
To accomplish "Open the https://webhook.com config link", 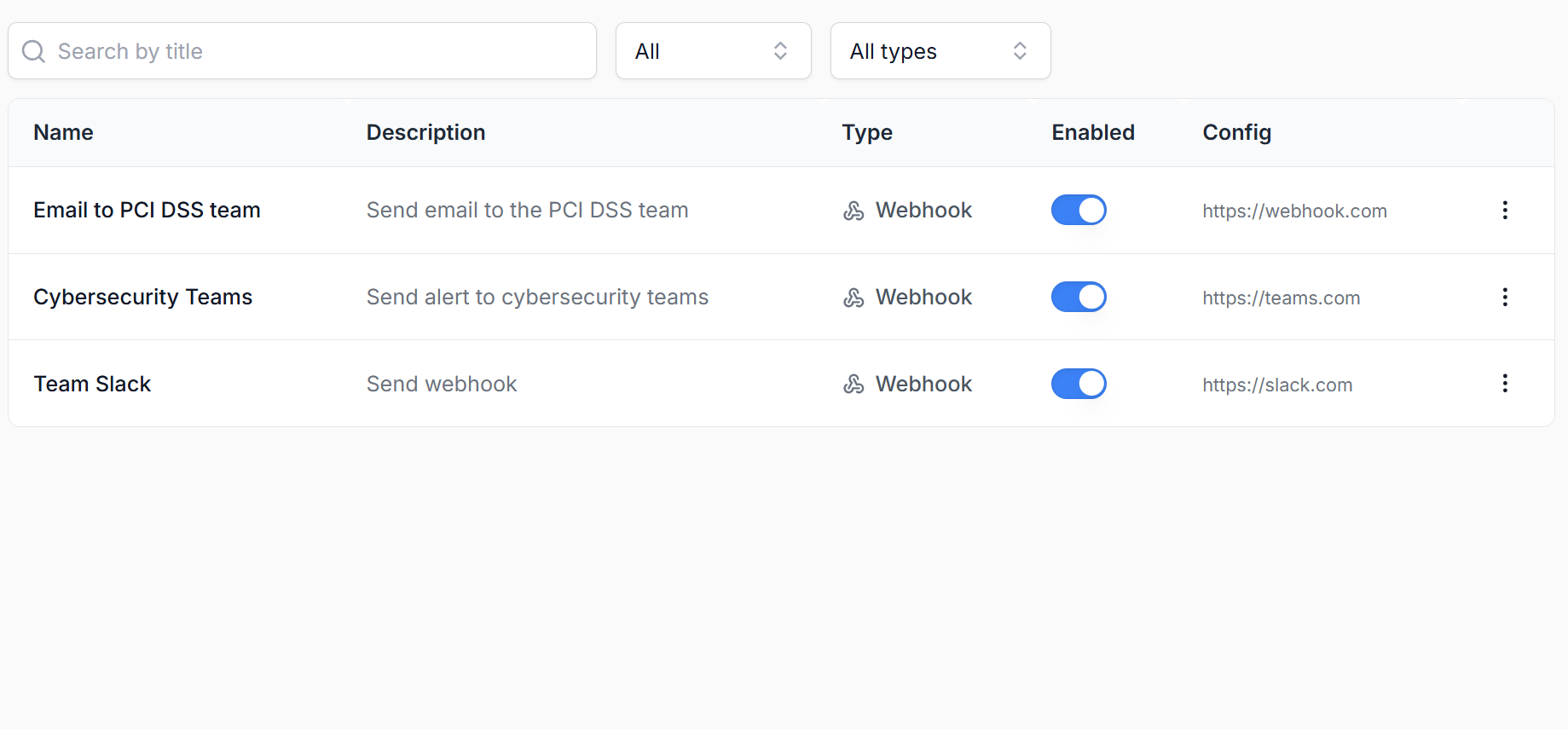I will click(x=1294, y=211).
